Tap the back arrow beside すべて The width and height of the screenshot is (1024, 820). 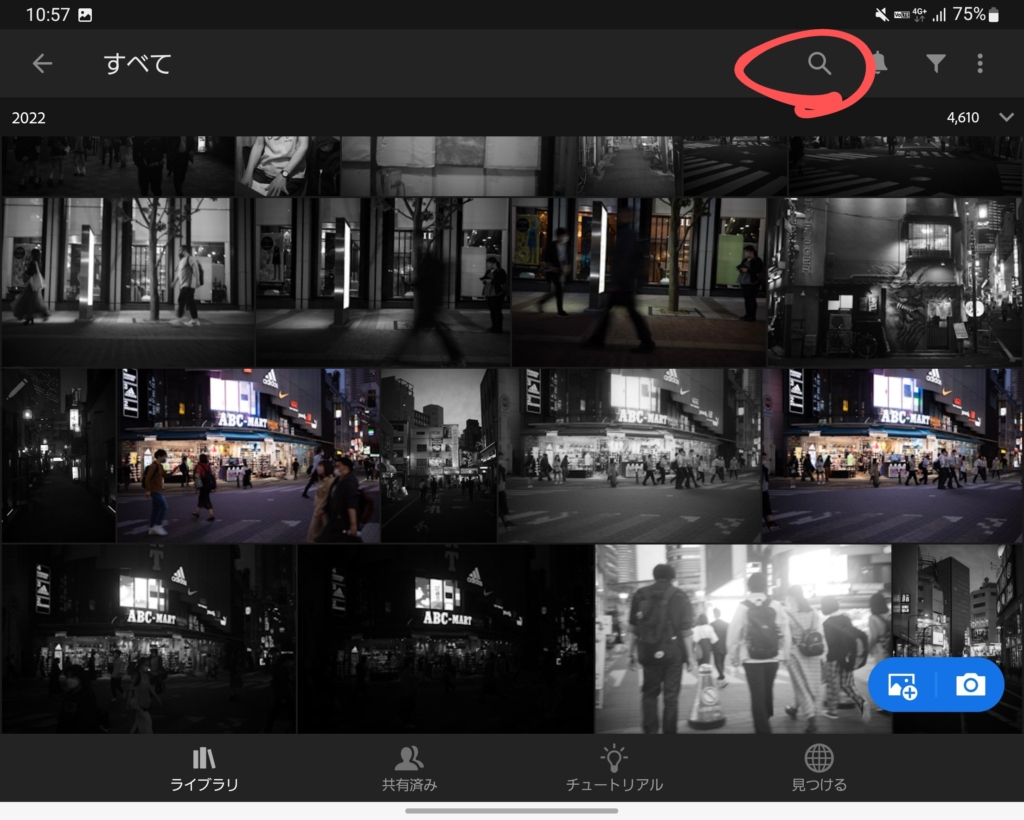(x=42, y=63)
